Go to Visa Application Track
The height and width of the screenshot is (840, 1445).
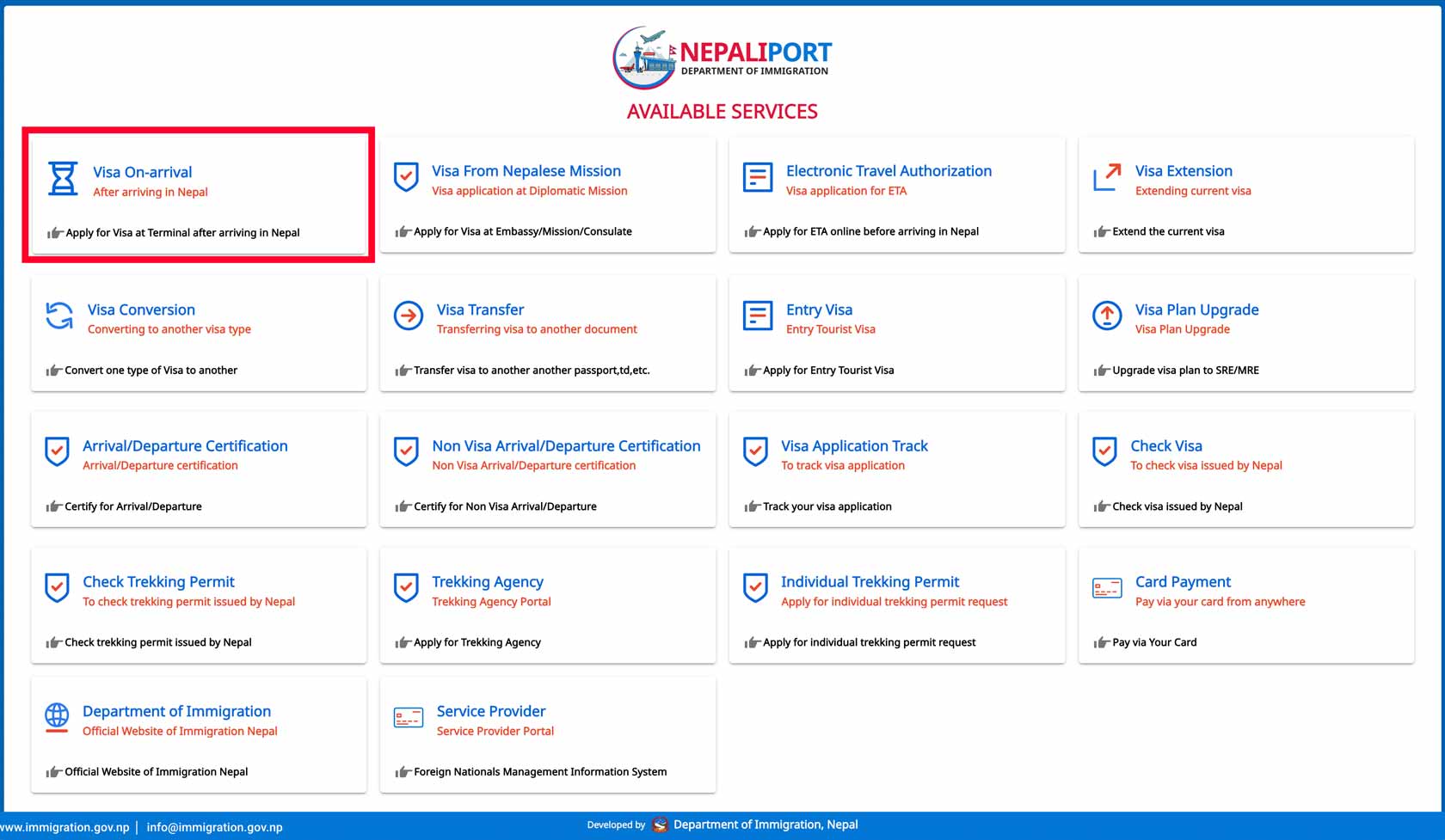854,446
